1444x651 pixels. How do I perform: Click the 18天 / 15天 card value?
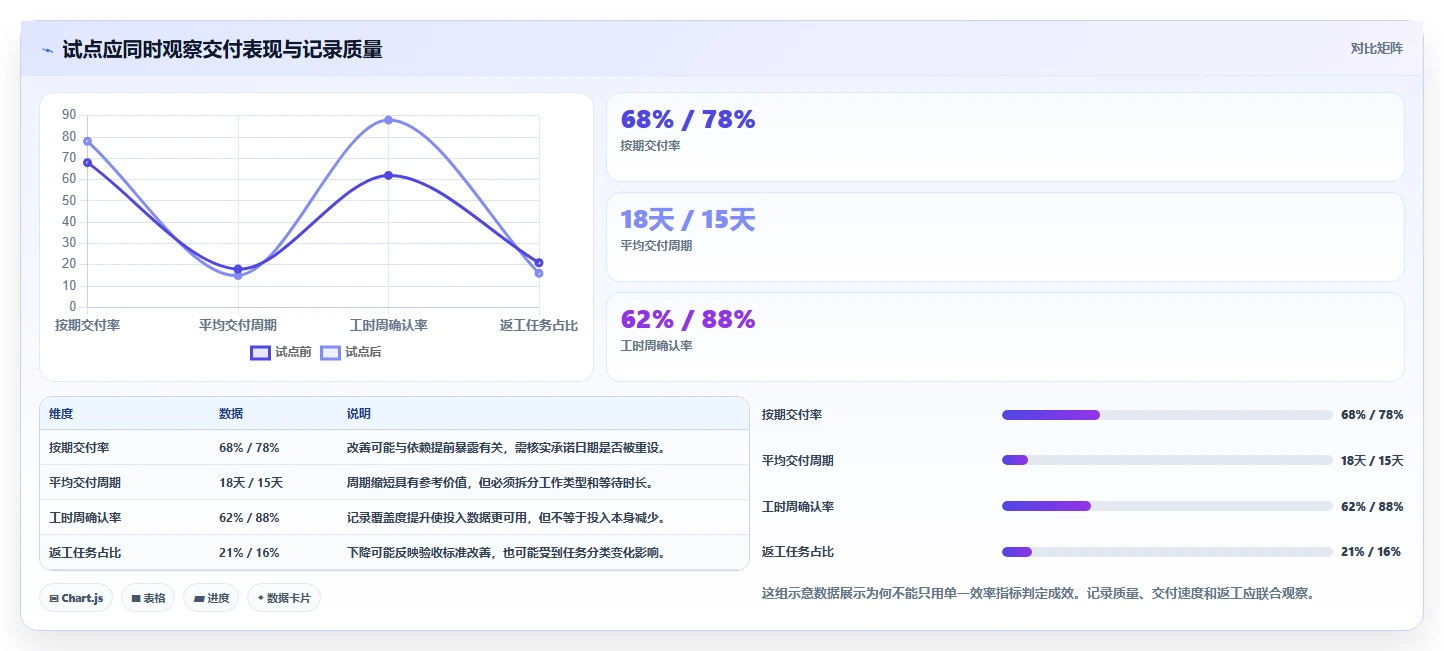[x=688, y=220]
